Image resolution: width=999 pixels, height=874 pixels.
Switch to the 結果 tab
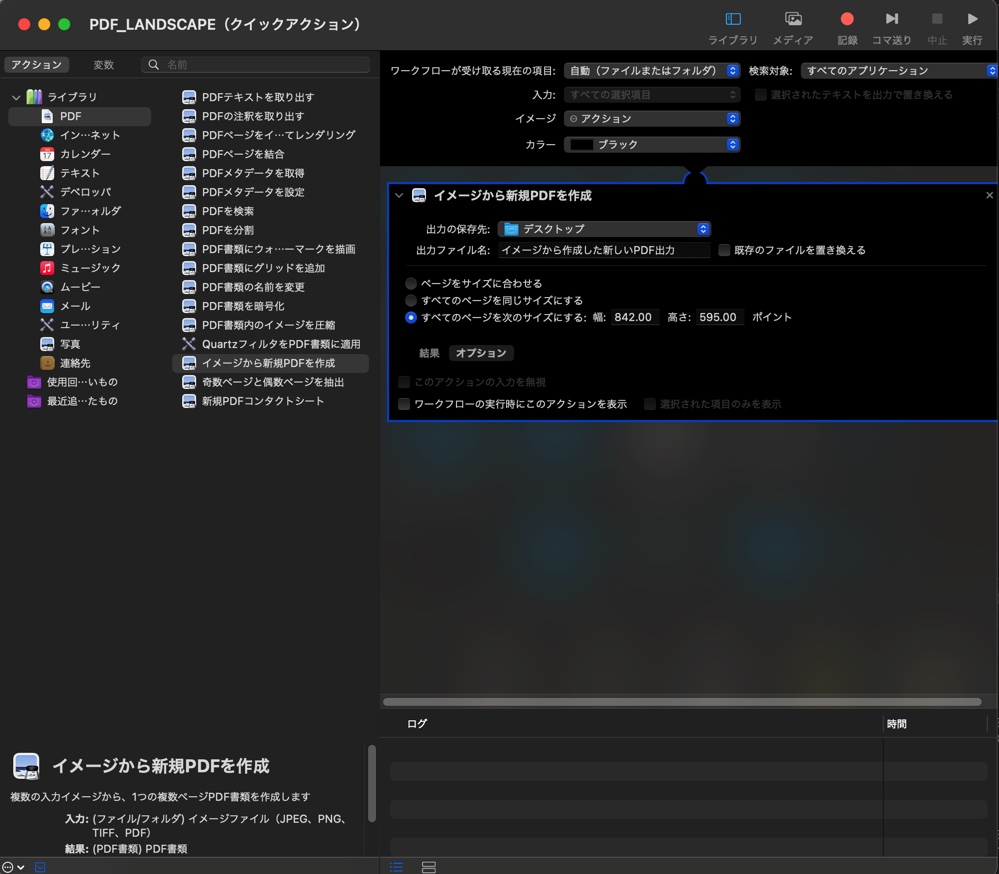click(x=429, y=353)
